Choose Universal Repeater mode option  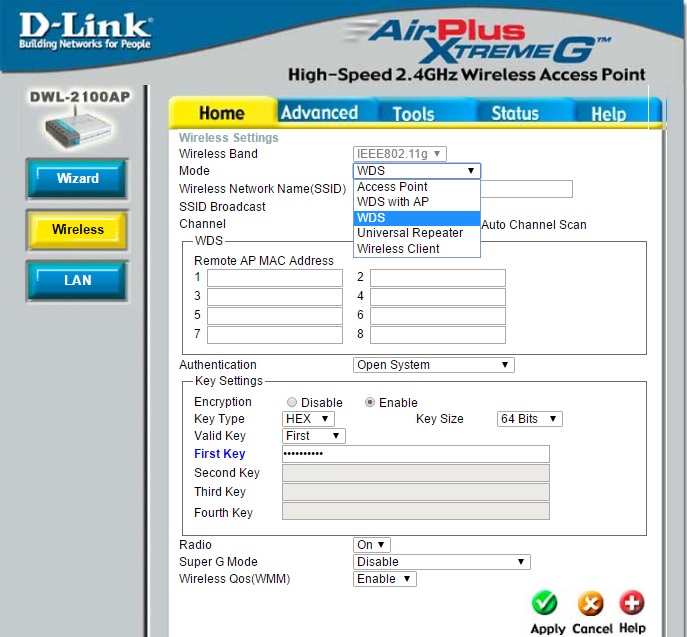tap(417, 233)
